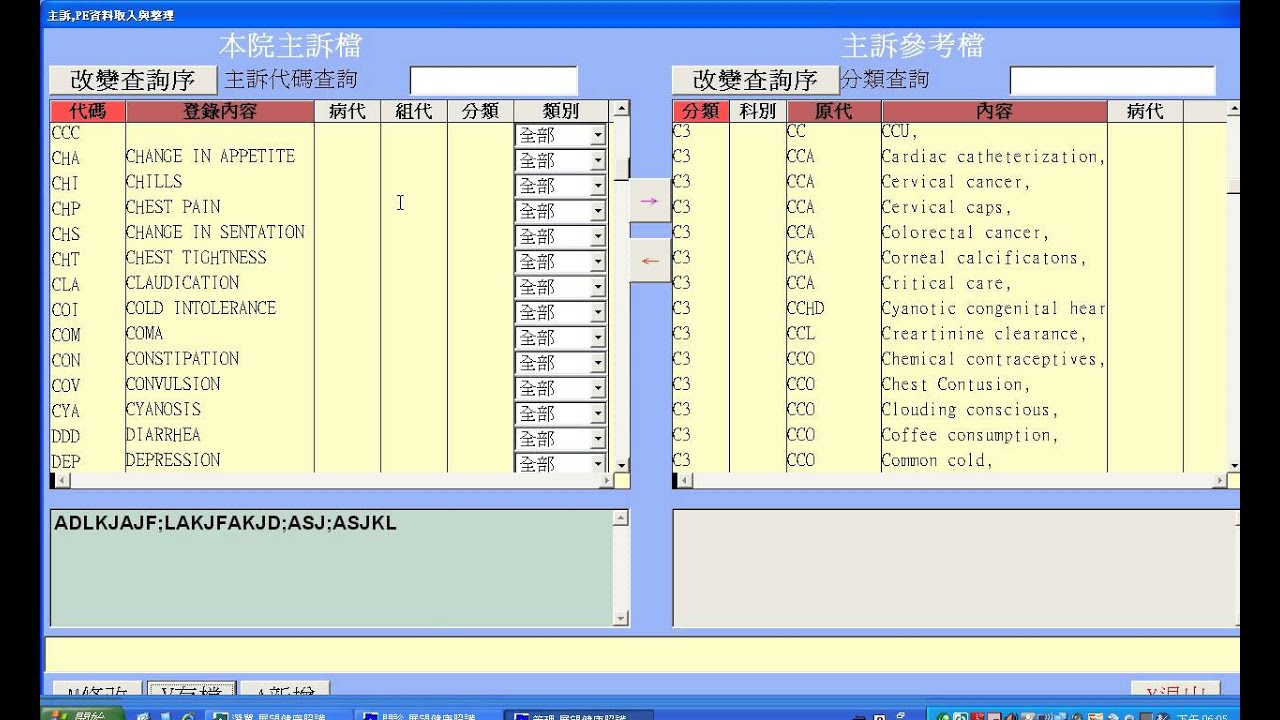Click left table vertical scrollbar thumb

[x=621, y=169]
